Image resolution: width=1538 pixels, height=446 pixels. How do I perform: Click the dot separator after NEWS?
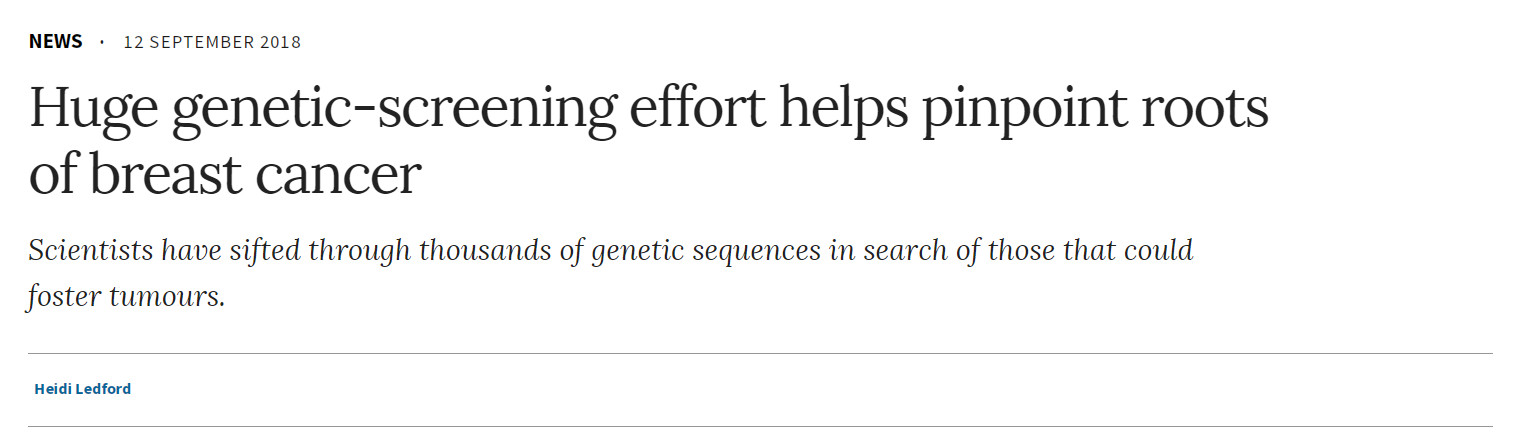click(x=102, y=42)
